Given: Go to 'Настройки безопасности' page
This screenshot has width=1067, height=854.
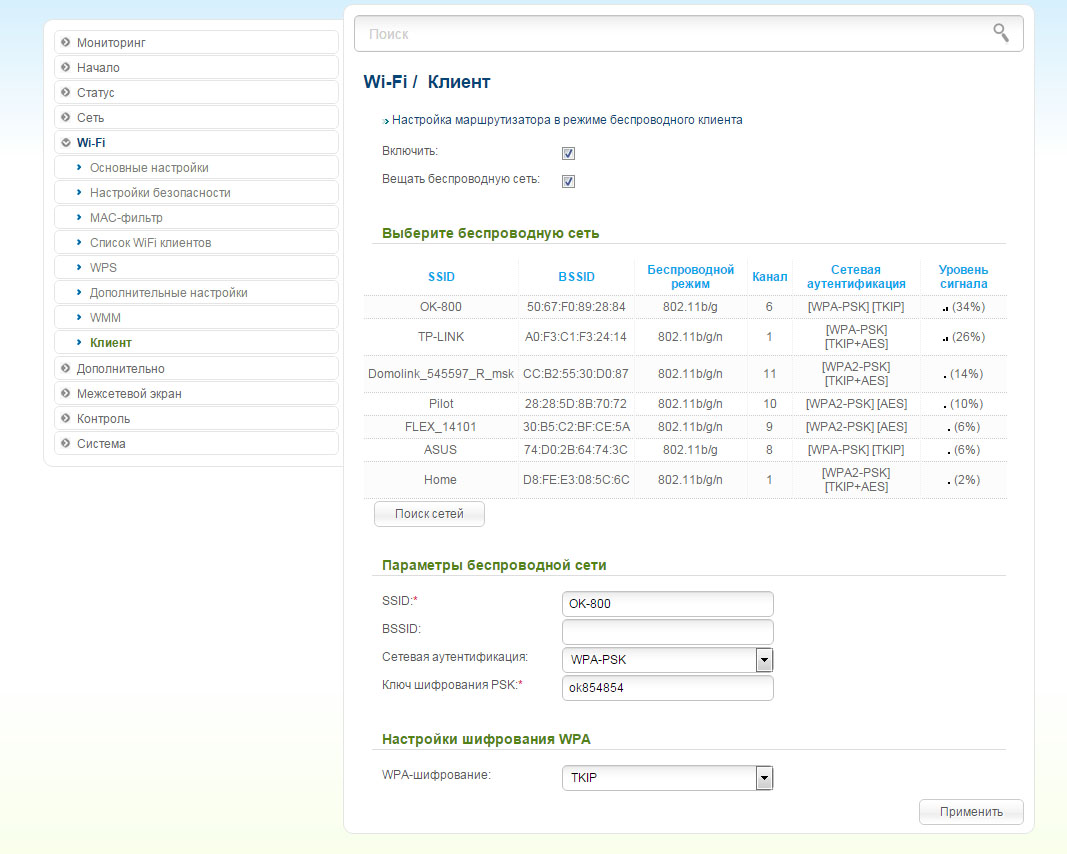Looking at the screenshot, I should 160,193.
